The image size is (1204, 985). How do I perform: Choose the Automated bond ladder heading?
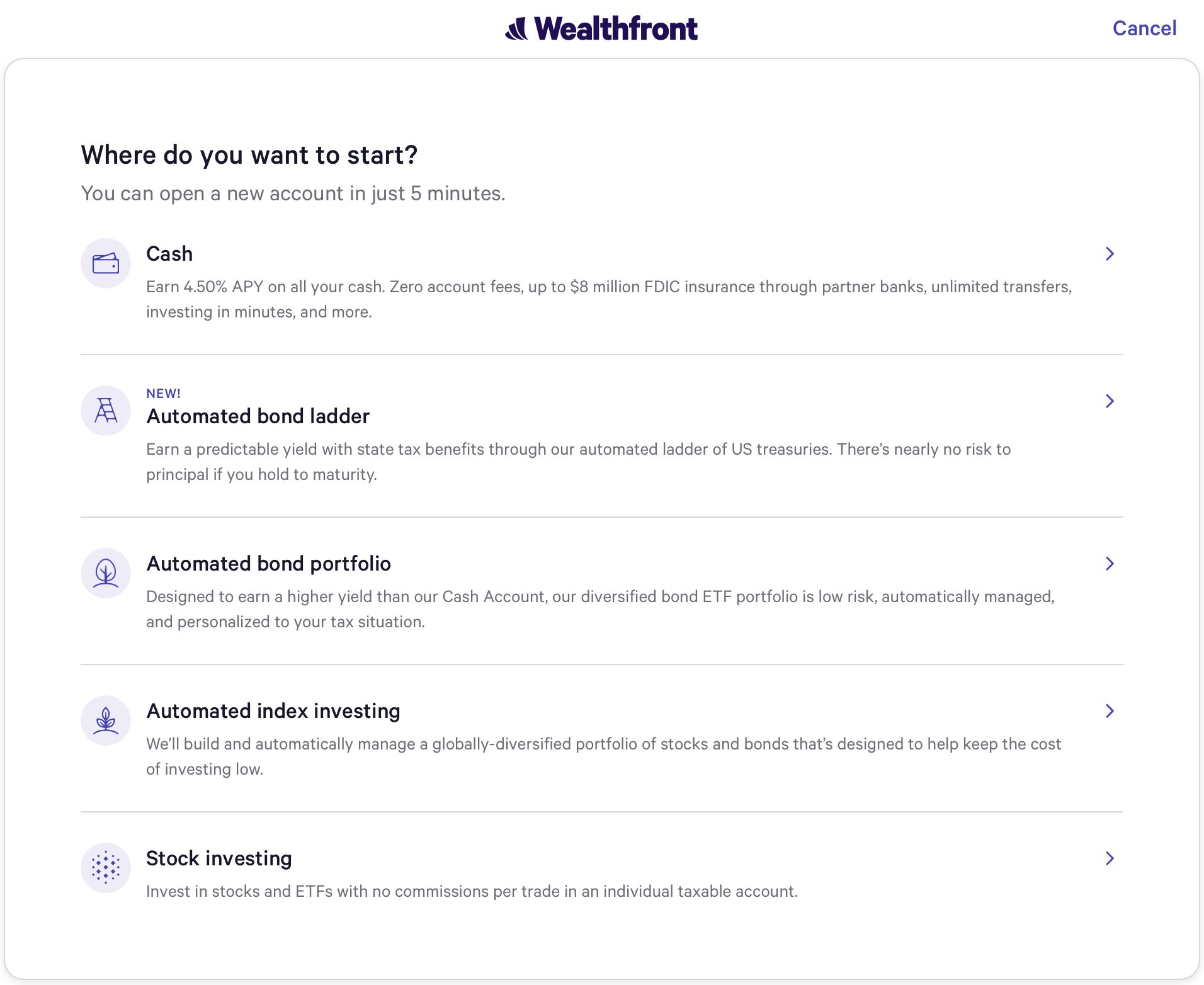click(258, 416)
